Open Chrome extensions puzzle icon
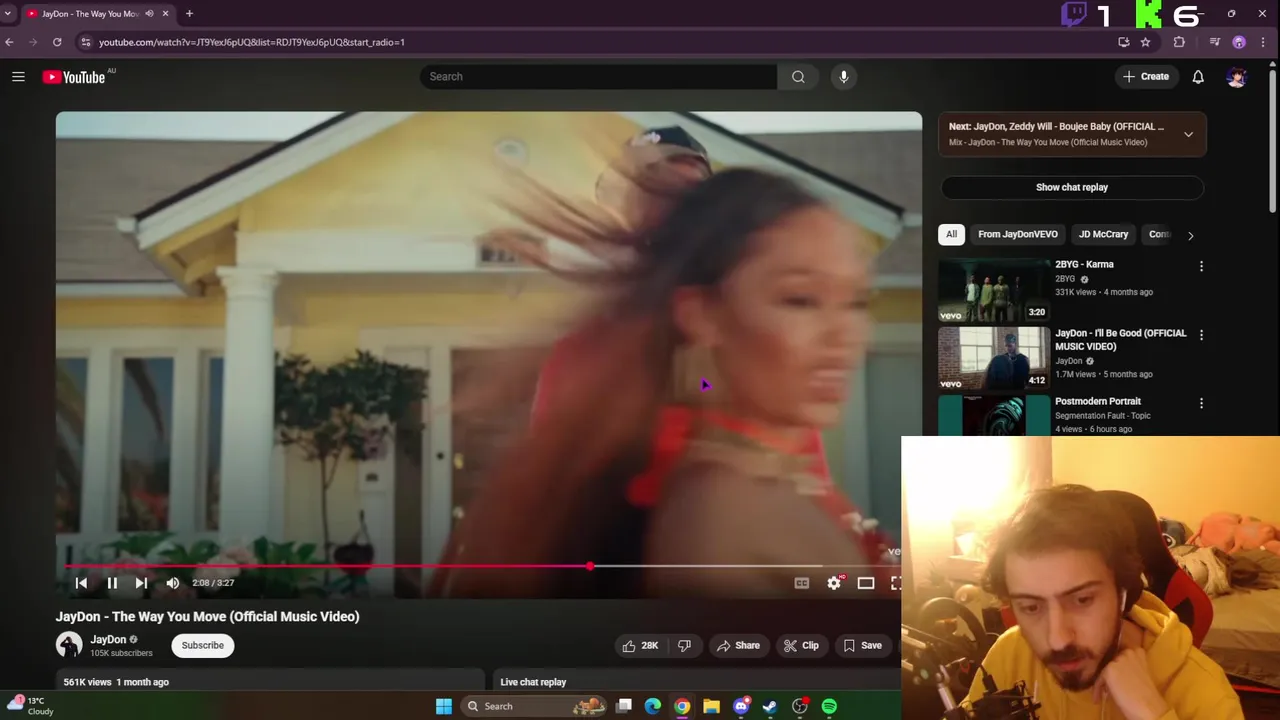Screen dimensions: 1280x720 tap(1179, 42)
